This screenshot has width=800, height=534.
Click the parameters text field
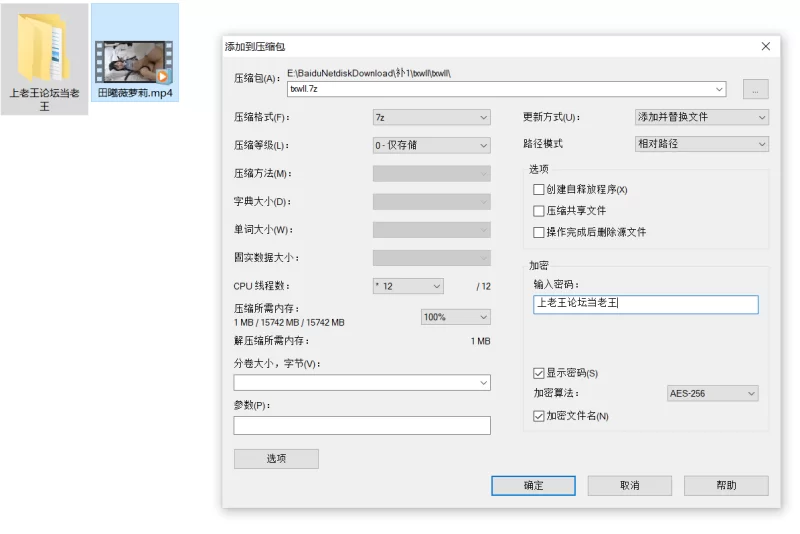[x=362, y=426]
